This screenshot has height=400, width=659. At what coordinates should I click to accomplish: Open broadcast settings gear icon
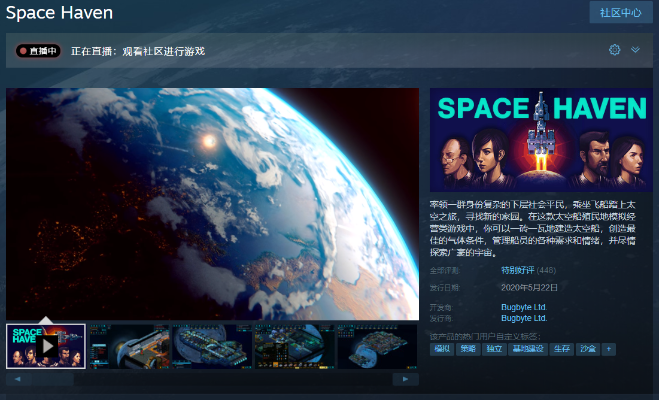[614, 50]
